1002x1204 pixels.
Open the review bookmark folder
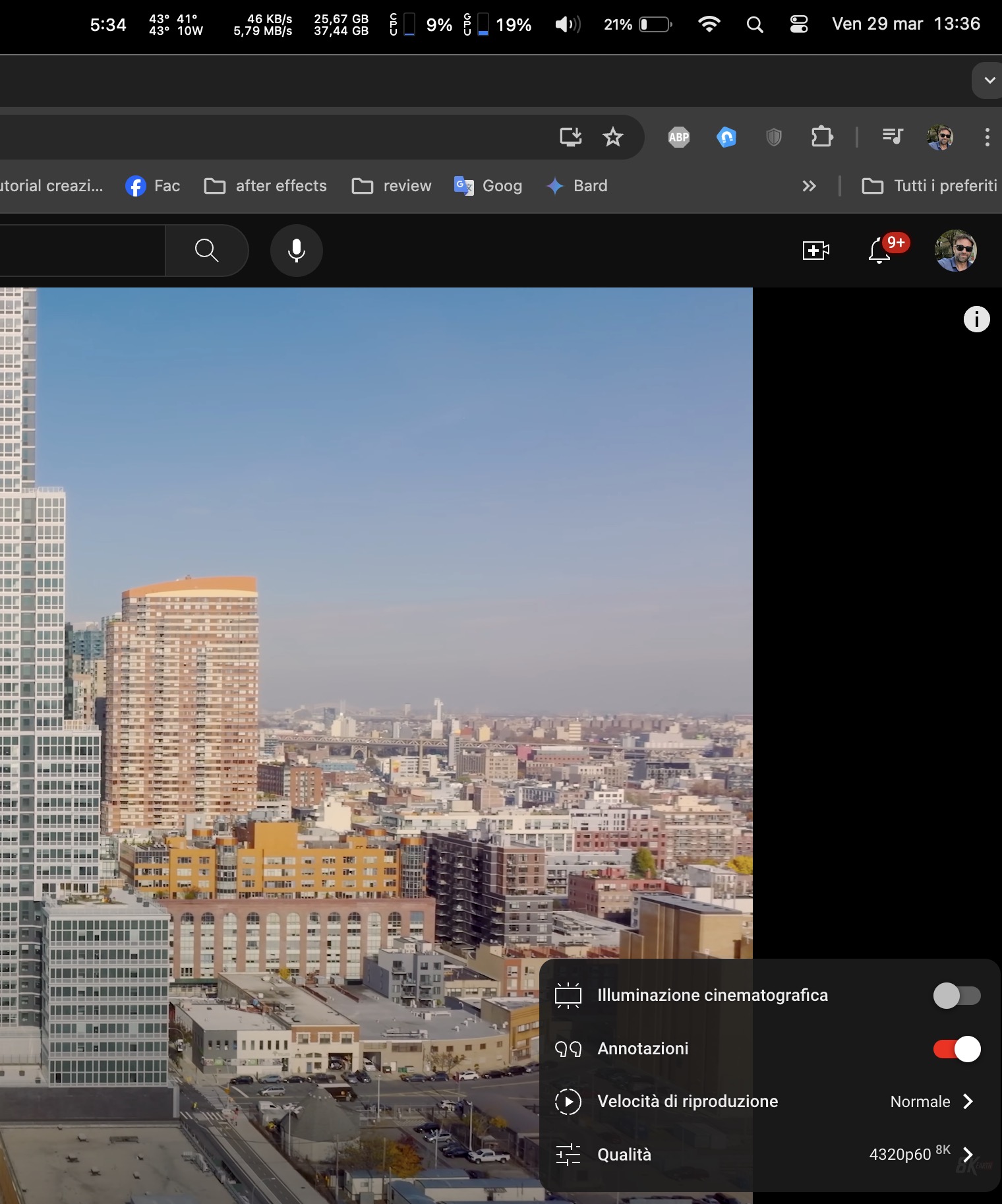[392, 187]
